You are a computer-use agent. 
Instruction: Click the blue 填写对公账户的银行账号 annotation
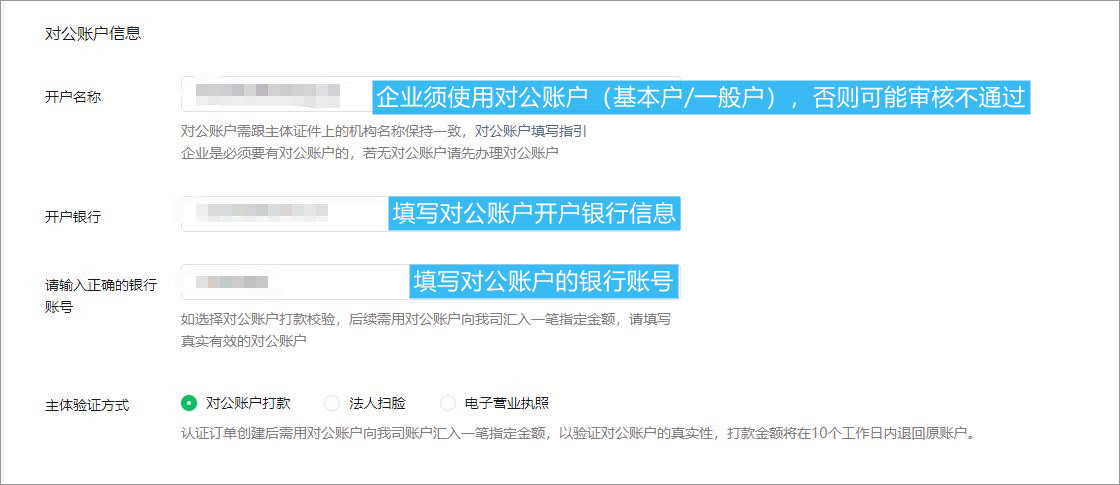point(545,281)
